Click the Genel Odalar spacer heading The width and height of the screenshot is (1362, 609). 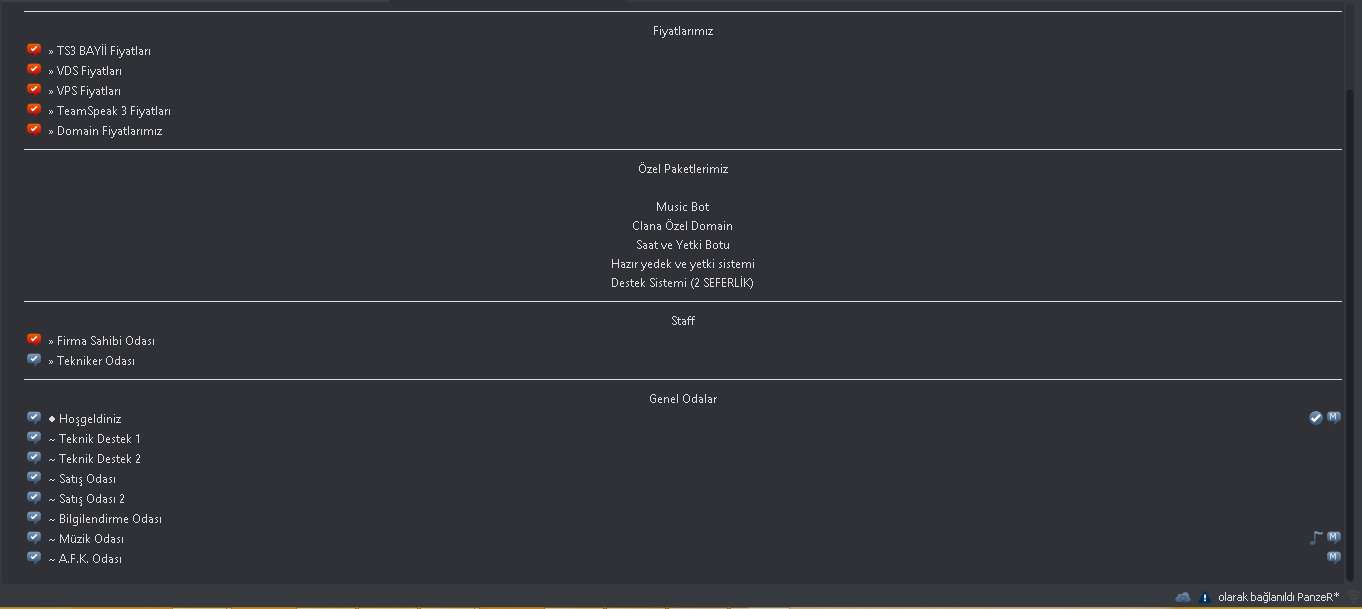[x=683, y=399]
